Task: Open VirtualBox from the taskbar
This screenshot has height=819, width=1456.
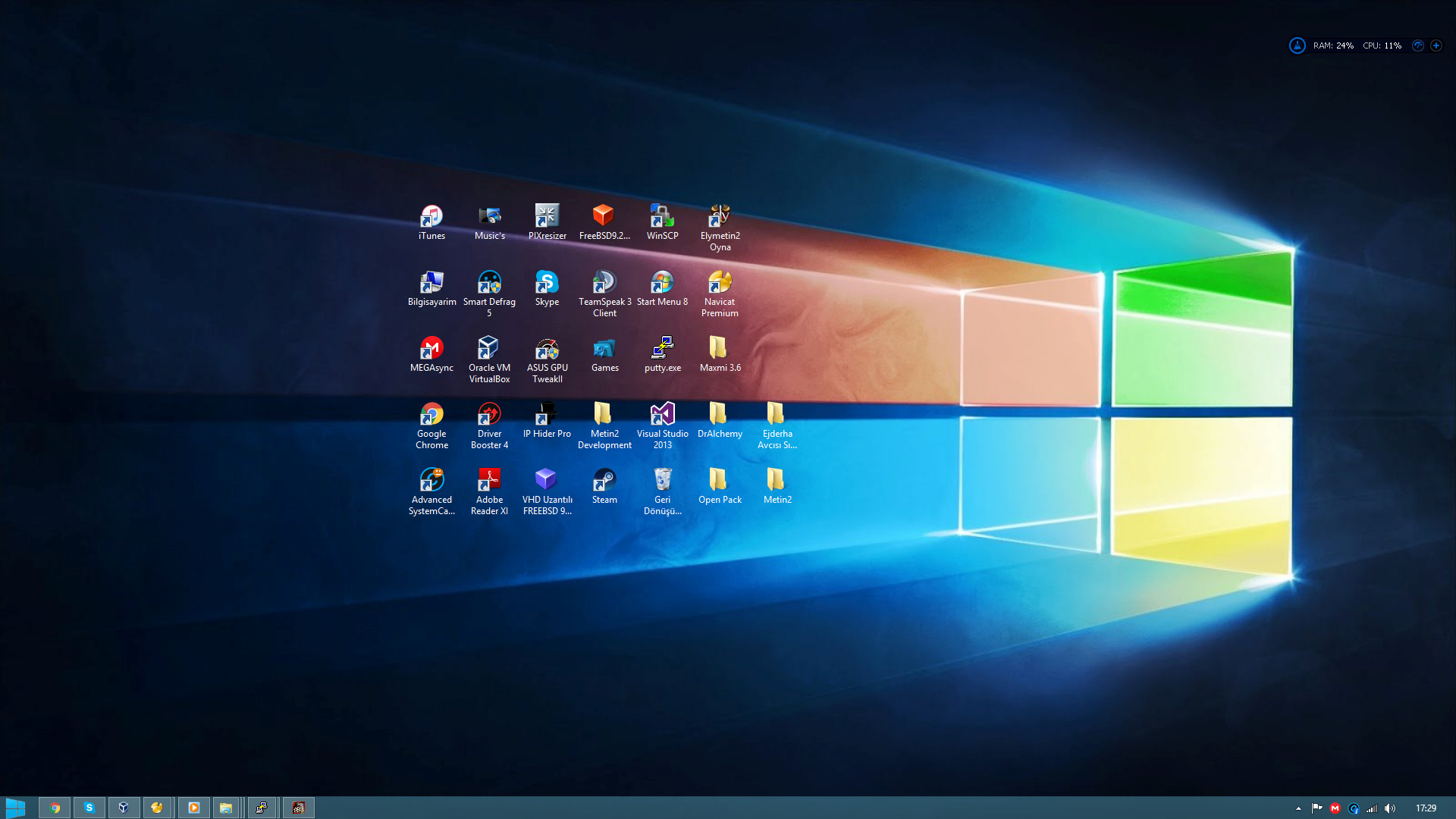Action: 124,808
